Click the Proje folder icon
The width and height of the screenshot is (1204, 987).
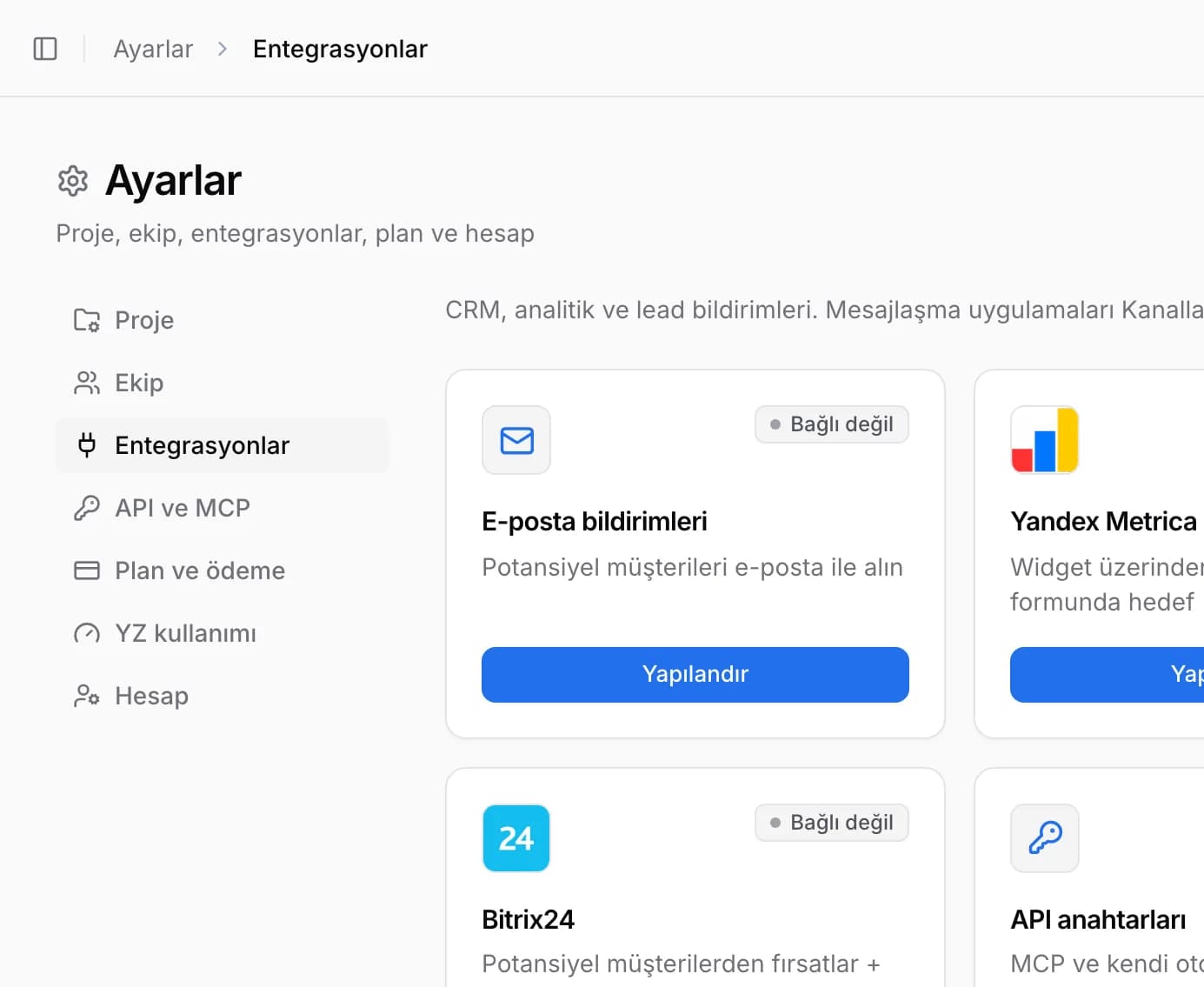point(87,320)
